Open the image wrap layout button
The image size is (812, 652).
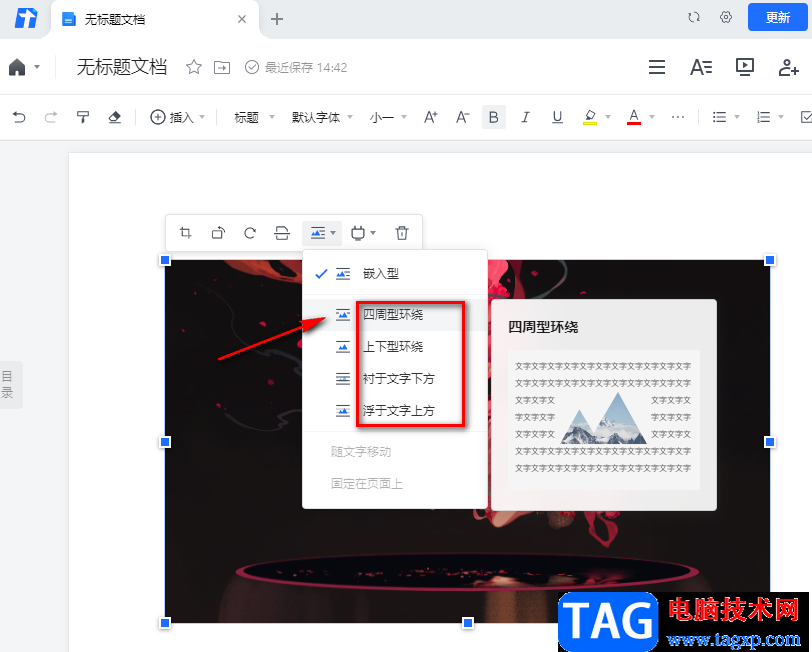pyautogui.click(x=322, y=233)
